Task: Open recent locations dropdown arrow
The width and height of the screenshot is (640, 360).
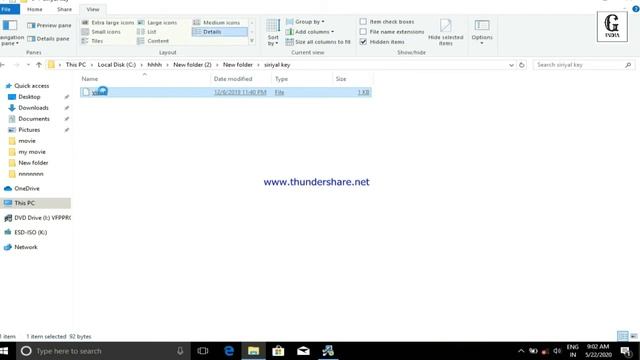Action: tap(28, 65)
